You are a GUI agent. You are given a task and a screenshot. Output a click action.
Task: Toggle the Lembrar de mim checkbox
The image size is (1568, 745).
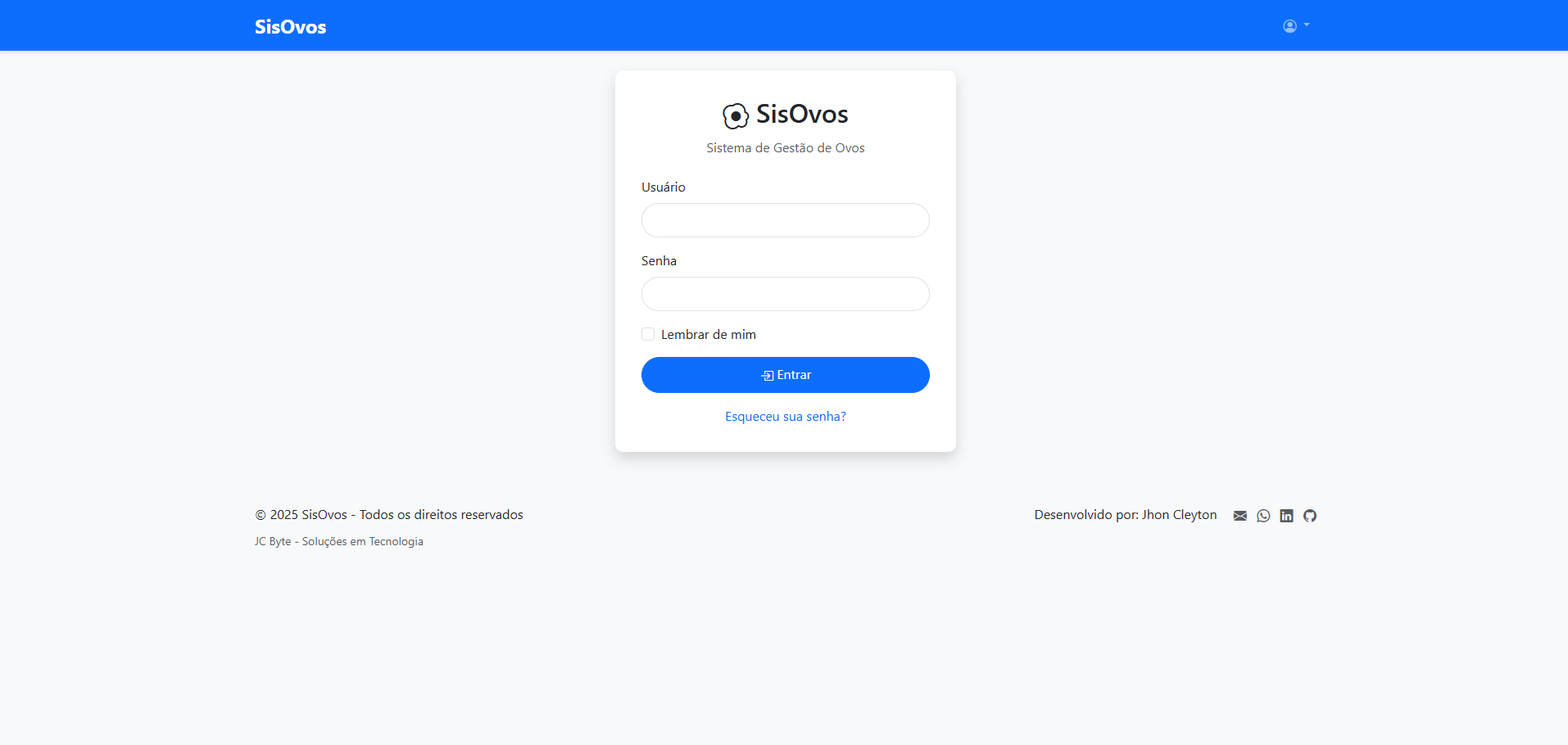click(x=648, y=334)
